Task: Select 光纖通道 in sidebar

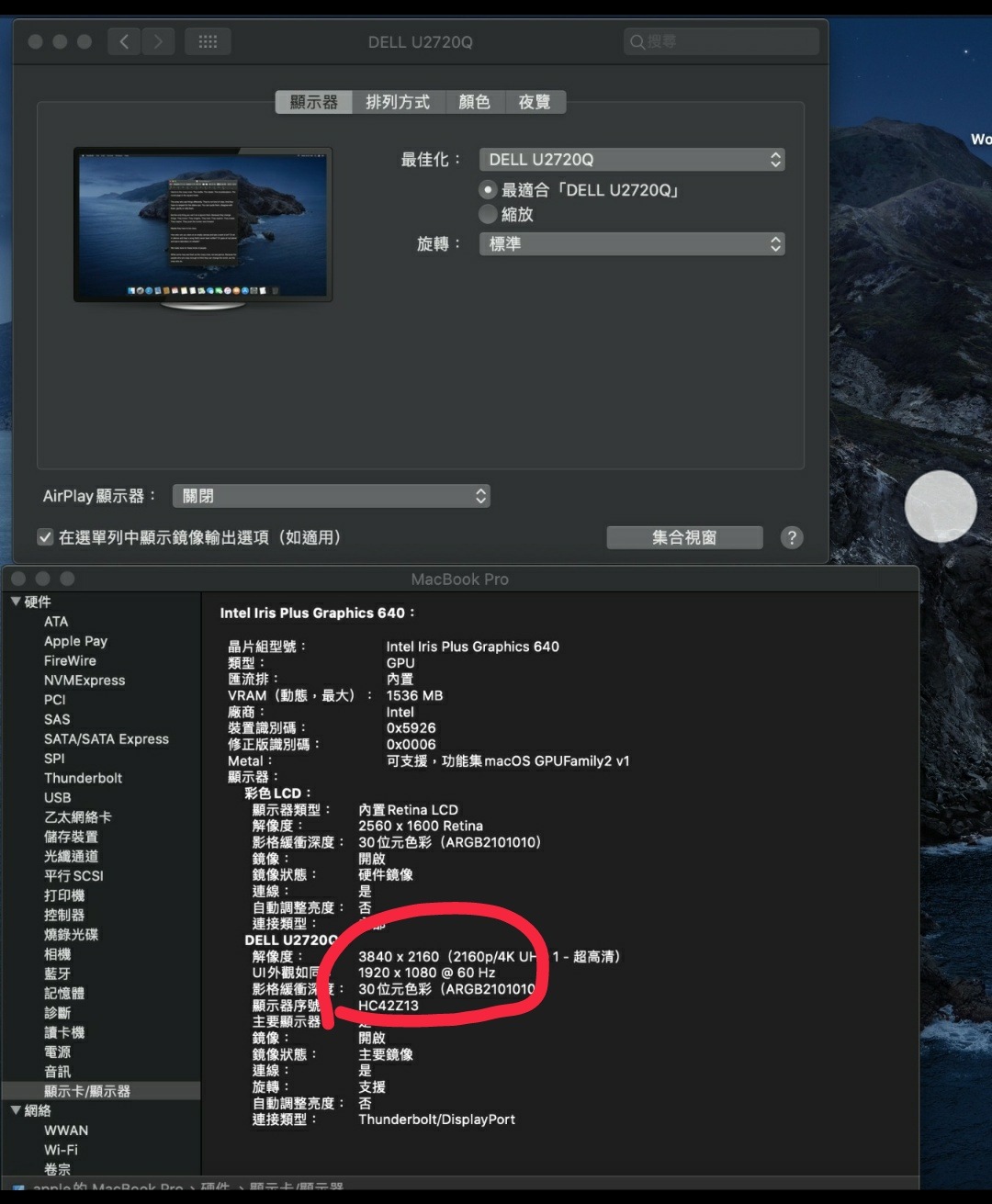Action: tap(71, 856)
